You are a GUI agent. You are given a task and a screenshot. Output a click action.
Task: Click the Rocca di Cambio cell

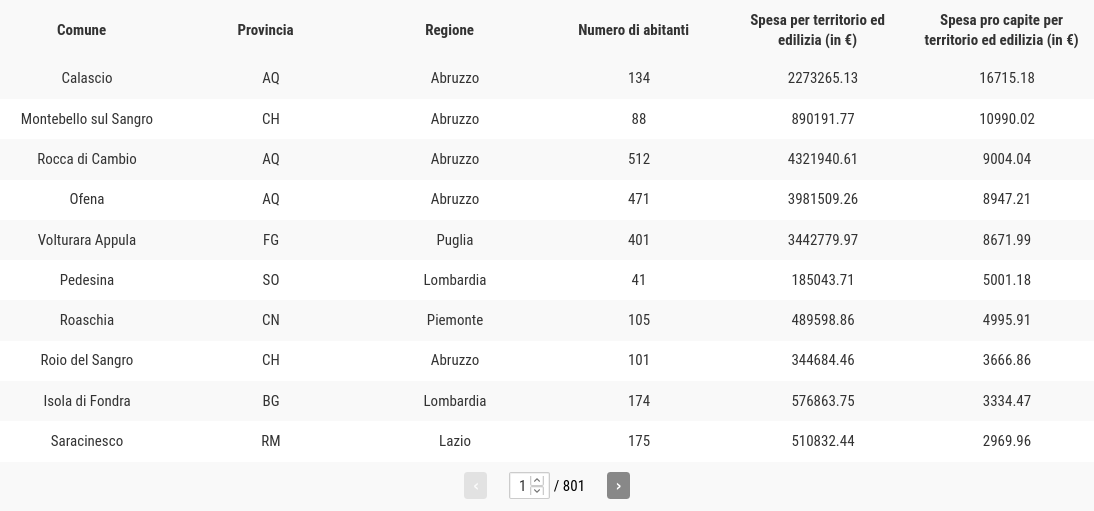point(87,159)
